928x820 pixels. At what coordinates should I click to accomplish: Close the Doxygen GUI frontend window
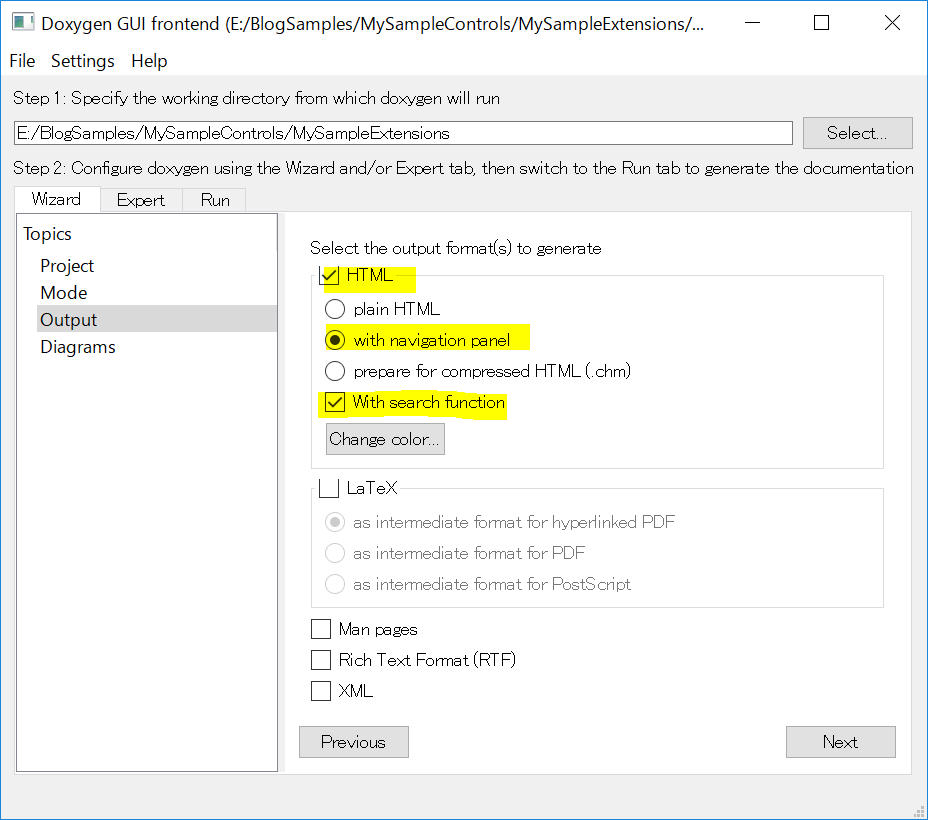click(892, 23)
